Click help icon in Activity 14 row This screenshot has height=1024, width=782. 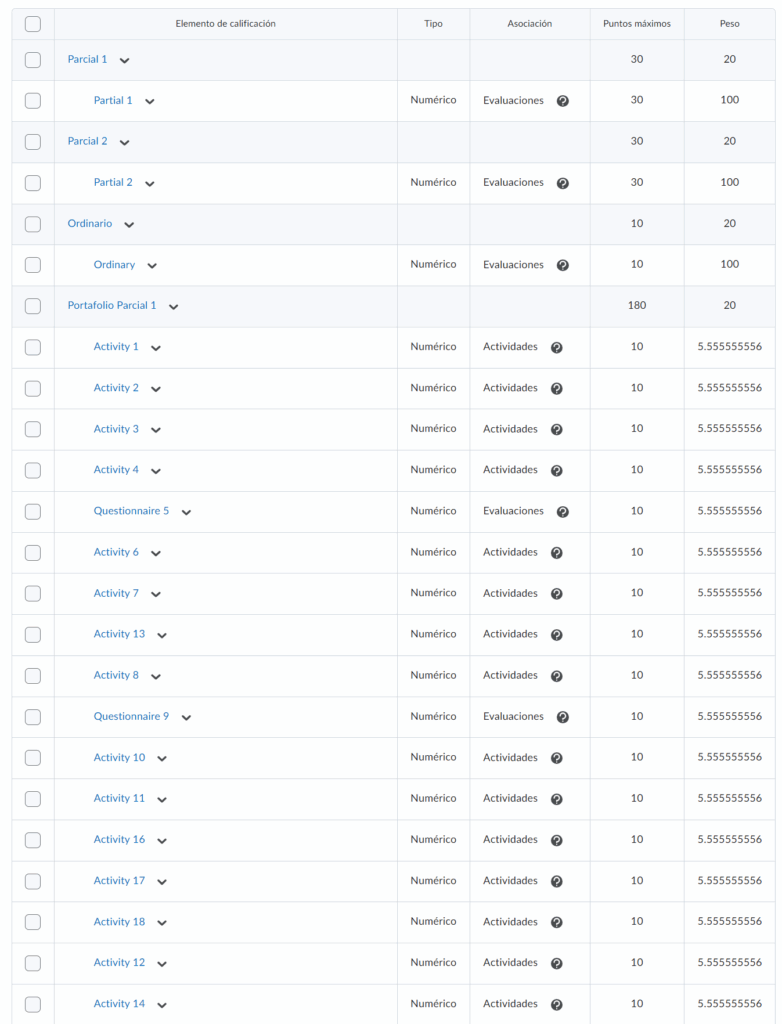557,1005
